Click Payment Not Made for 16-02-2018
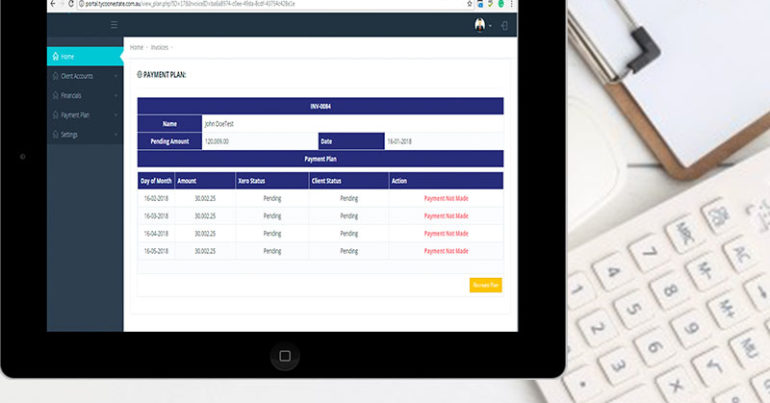The width and height of the screenshot is (770, 403). pyautogui.click(x=446, y=199)
